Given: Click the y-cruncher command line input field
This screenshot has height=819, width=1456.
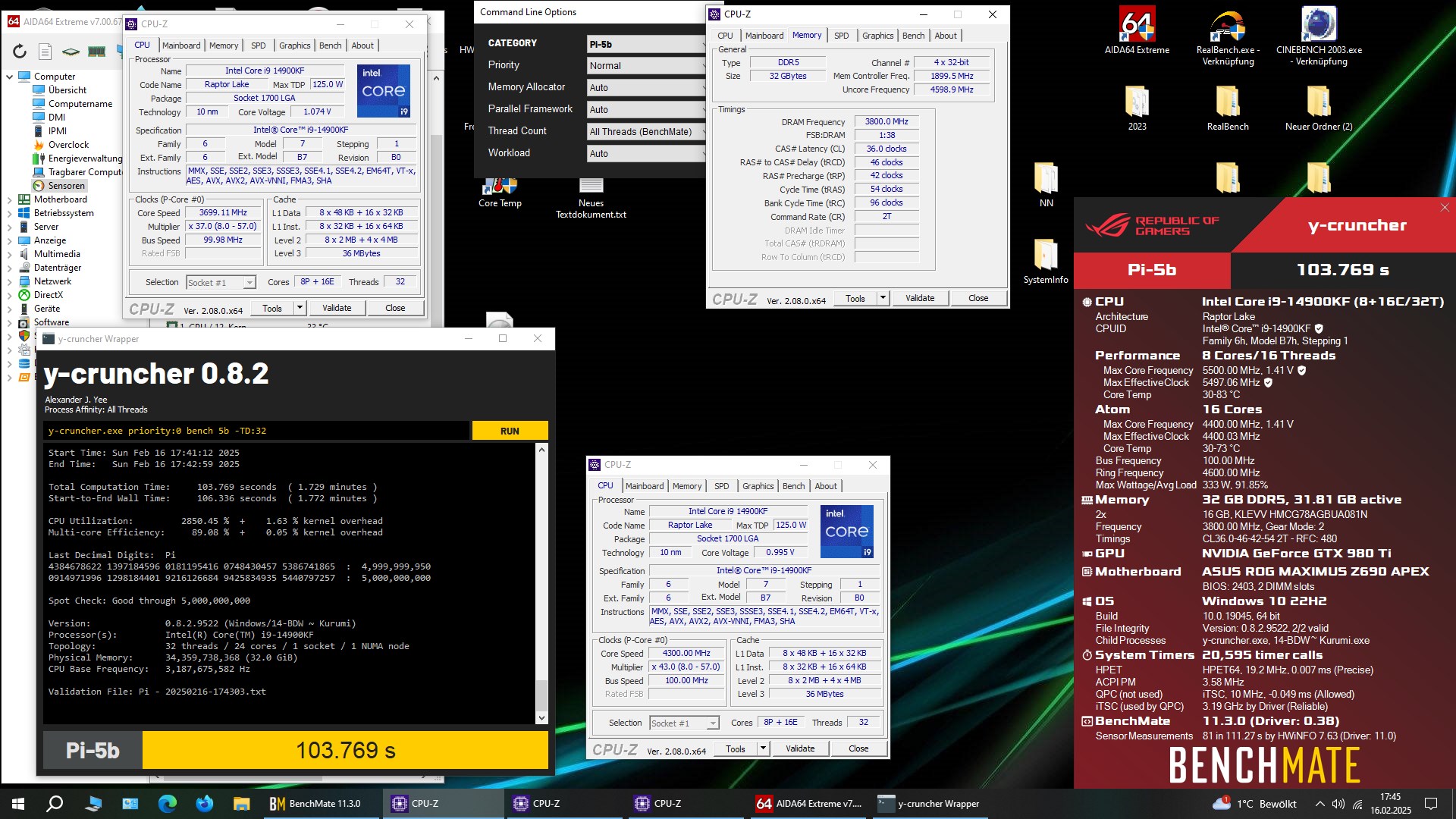Looking at the screenshot, I should (256, 431).
